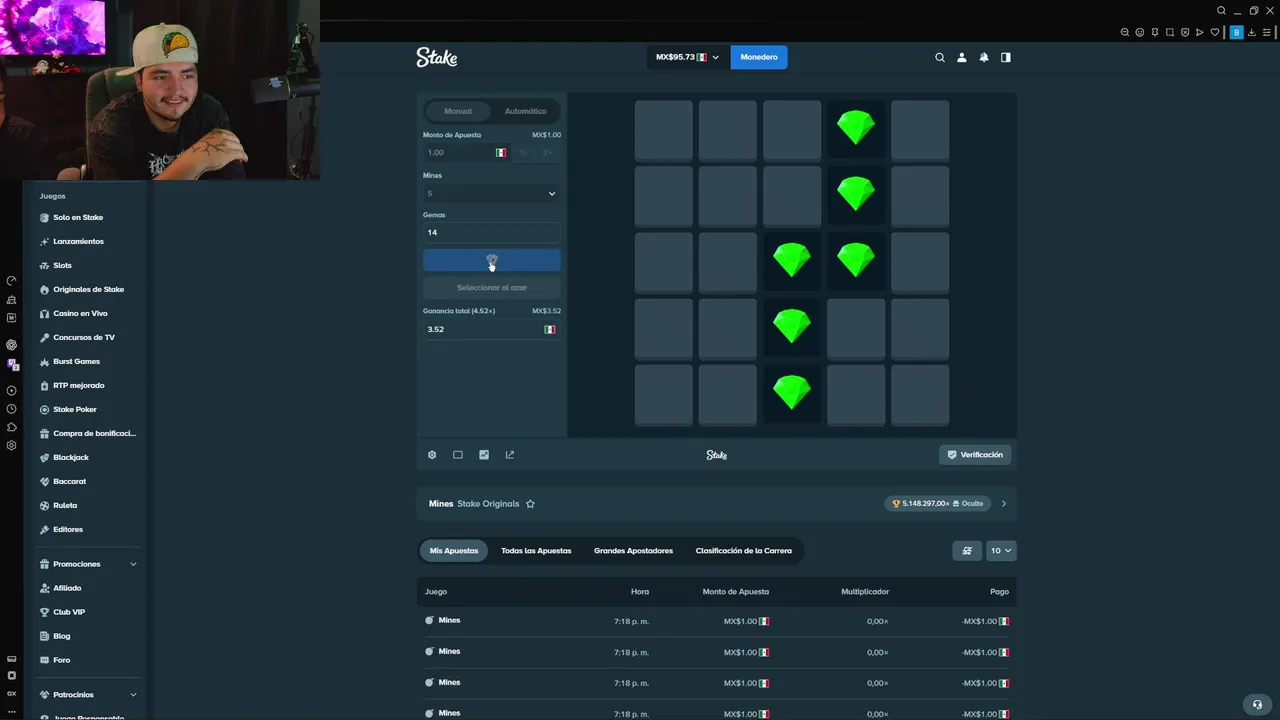Click the browser pin icon
Viewport: 1280px width, 720px height.
coord(1155,32)
